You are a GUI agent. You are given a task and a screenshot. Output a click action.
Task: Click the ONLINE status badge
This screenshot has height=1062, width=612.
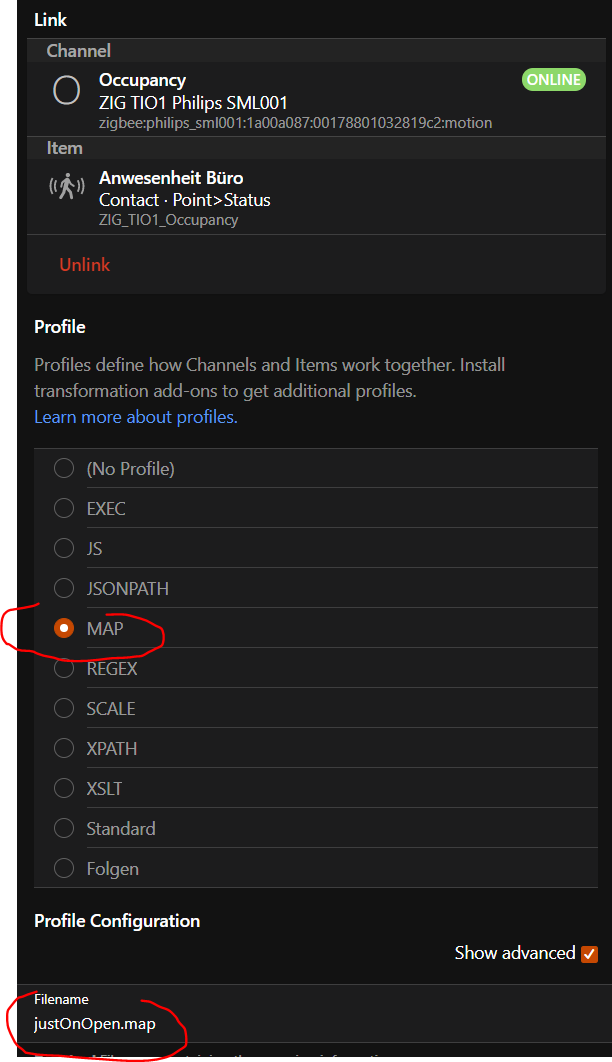(553, 80)
